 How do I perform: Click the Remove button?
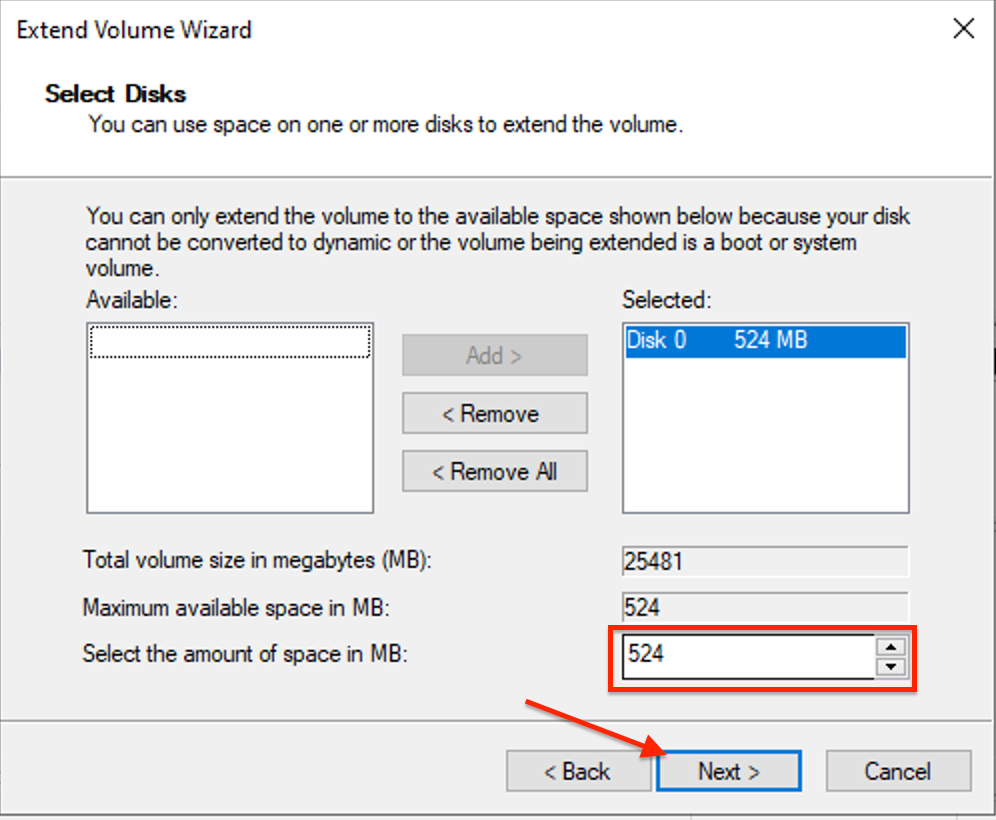pyautogui.click(x=494, y=413)
